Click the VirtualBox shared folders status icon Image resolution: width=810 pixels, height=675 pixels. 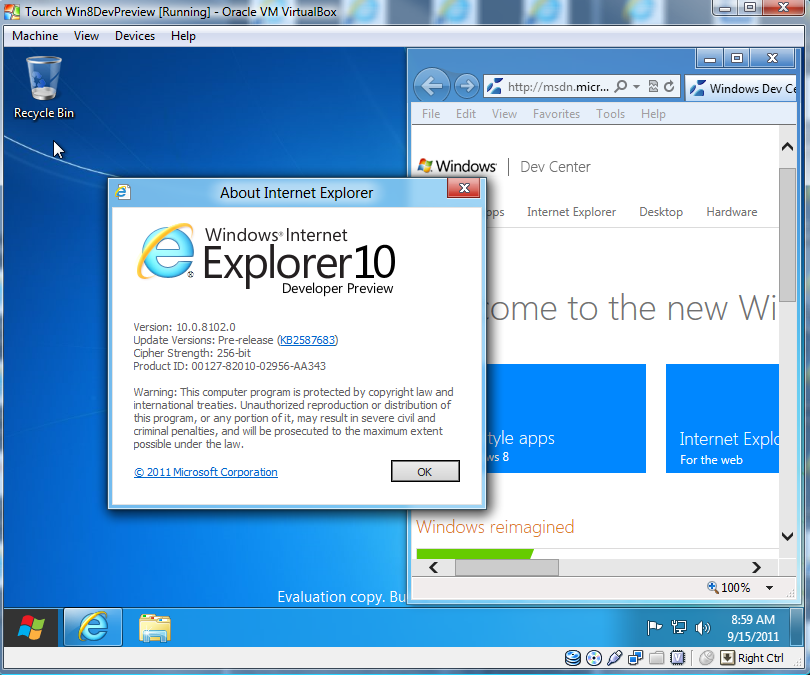pyautogui.click(x=657, y=658)
